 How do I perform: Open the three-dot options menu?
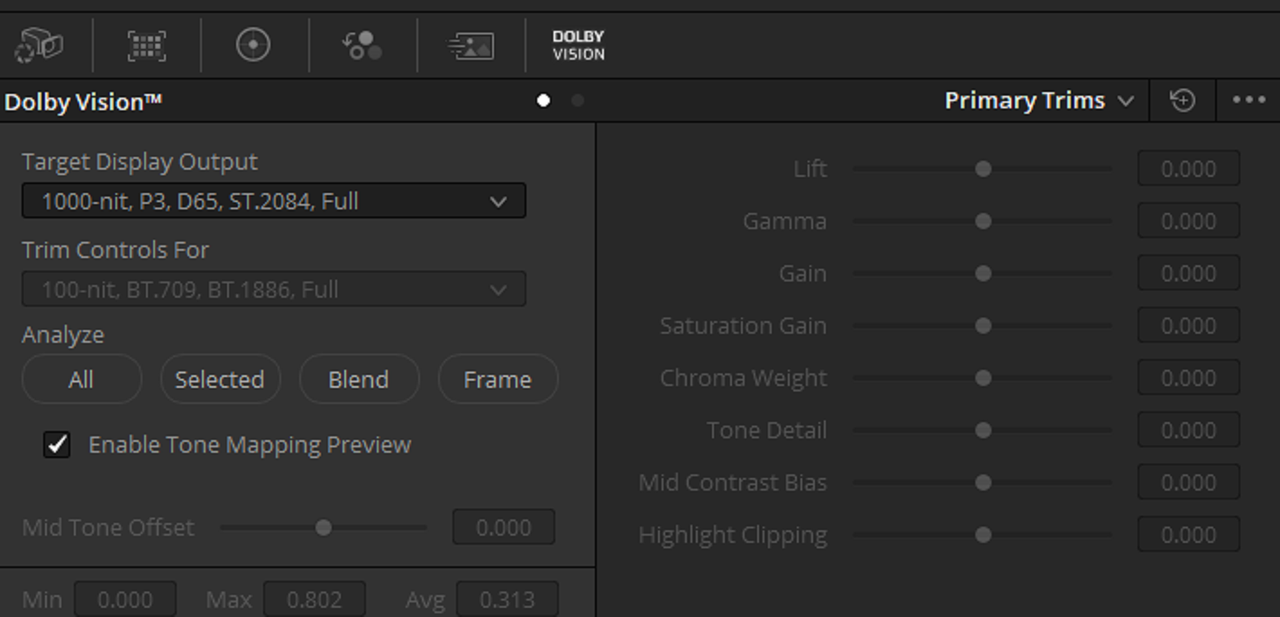pyautogui.click(x=1249, y=101)
